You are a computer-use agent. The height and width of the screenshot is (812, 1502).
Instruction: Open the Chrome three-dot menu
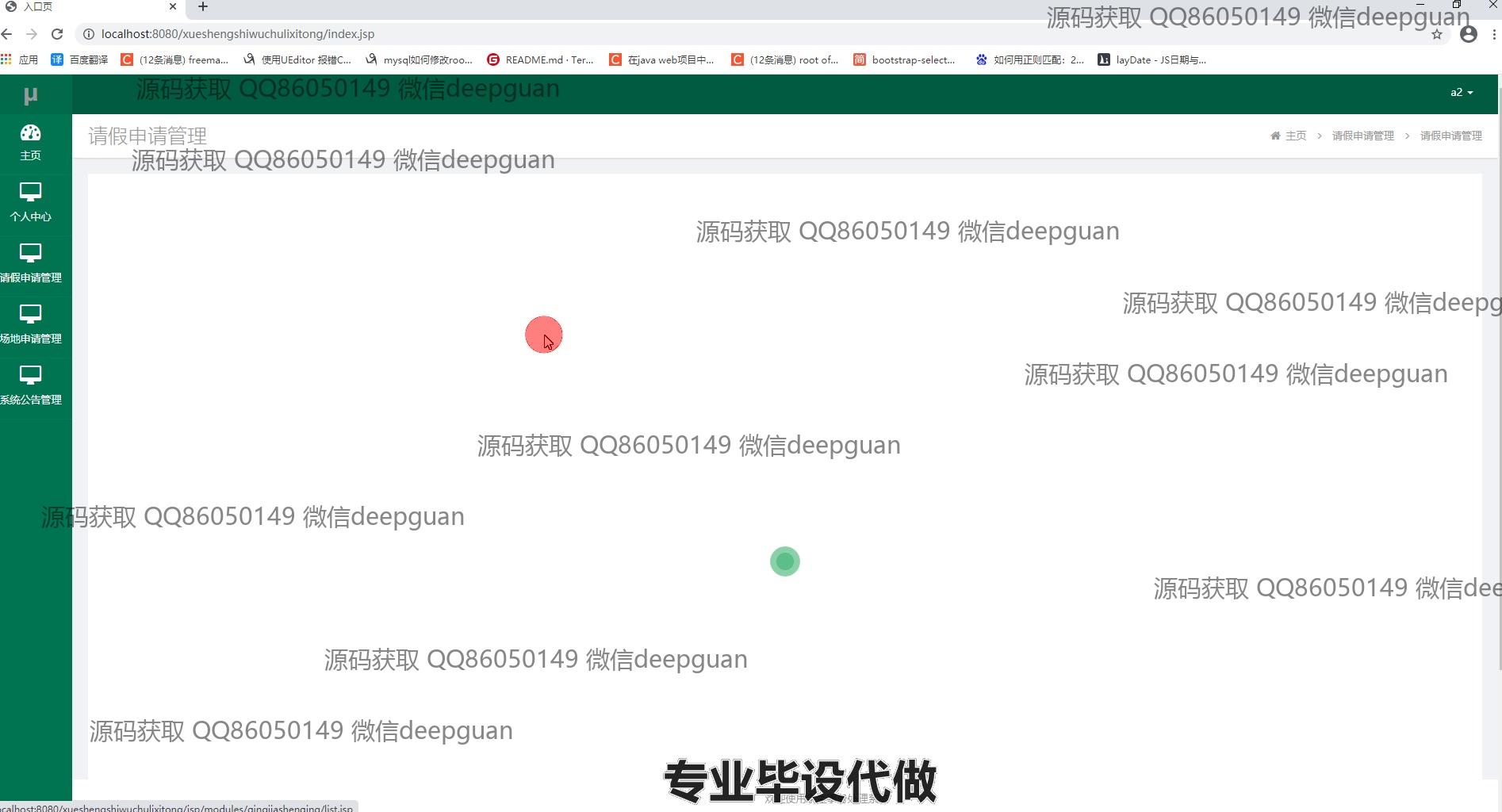click(1494, 34)
